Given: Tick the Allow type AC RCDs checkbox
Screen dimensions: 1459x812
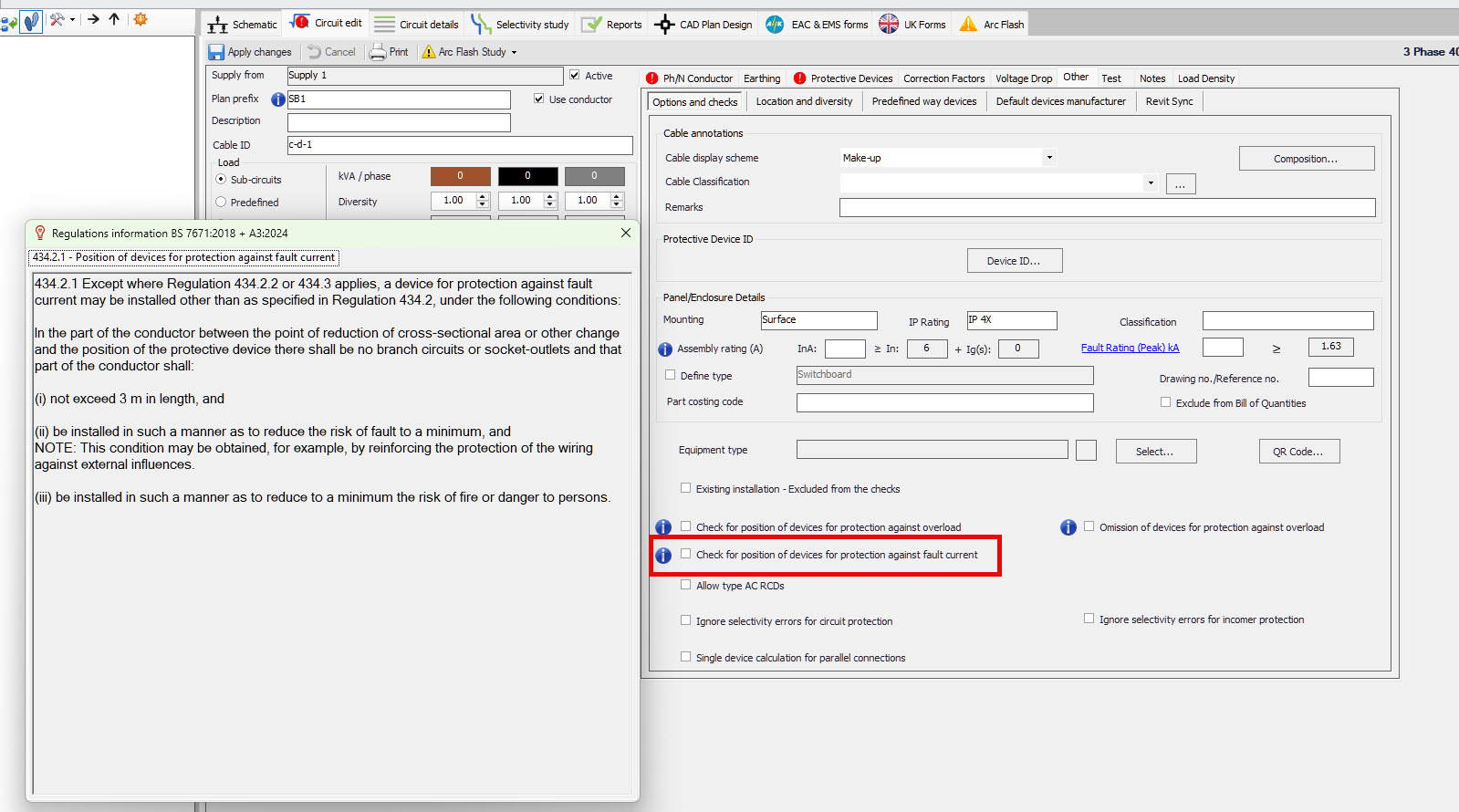Looking at the screenshot, I should [686, 585].
